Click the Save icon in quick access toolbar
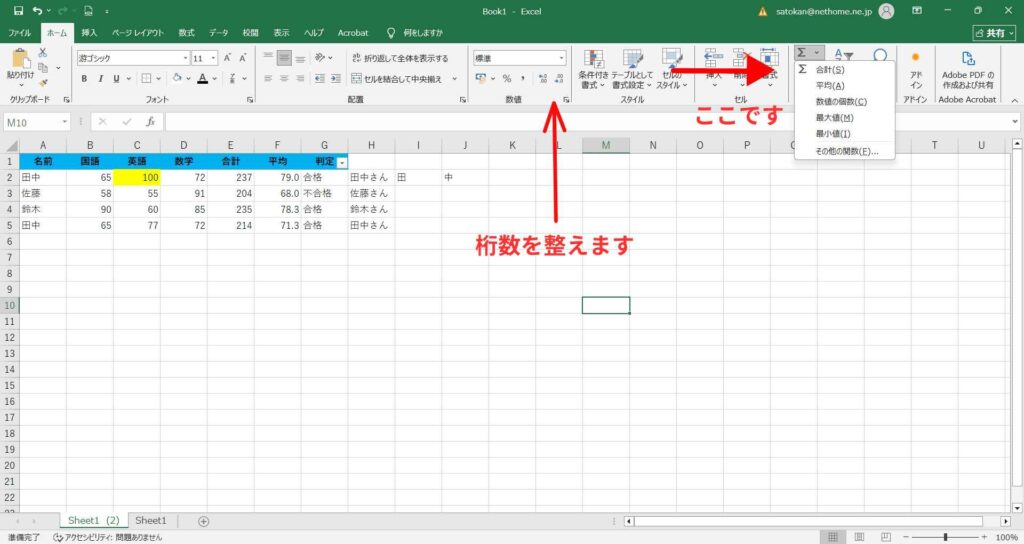This screenshot has height=544, width=1024. tap(18, 11)
